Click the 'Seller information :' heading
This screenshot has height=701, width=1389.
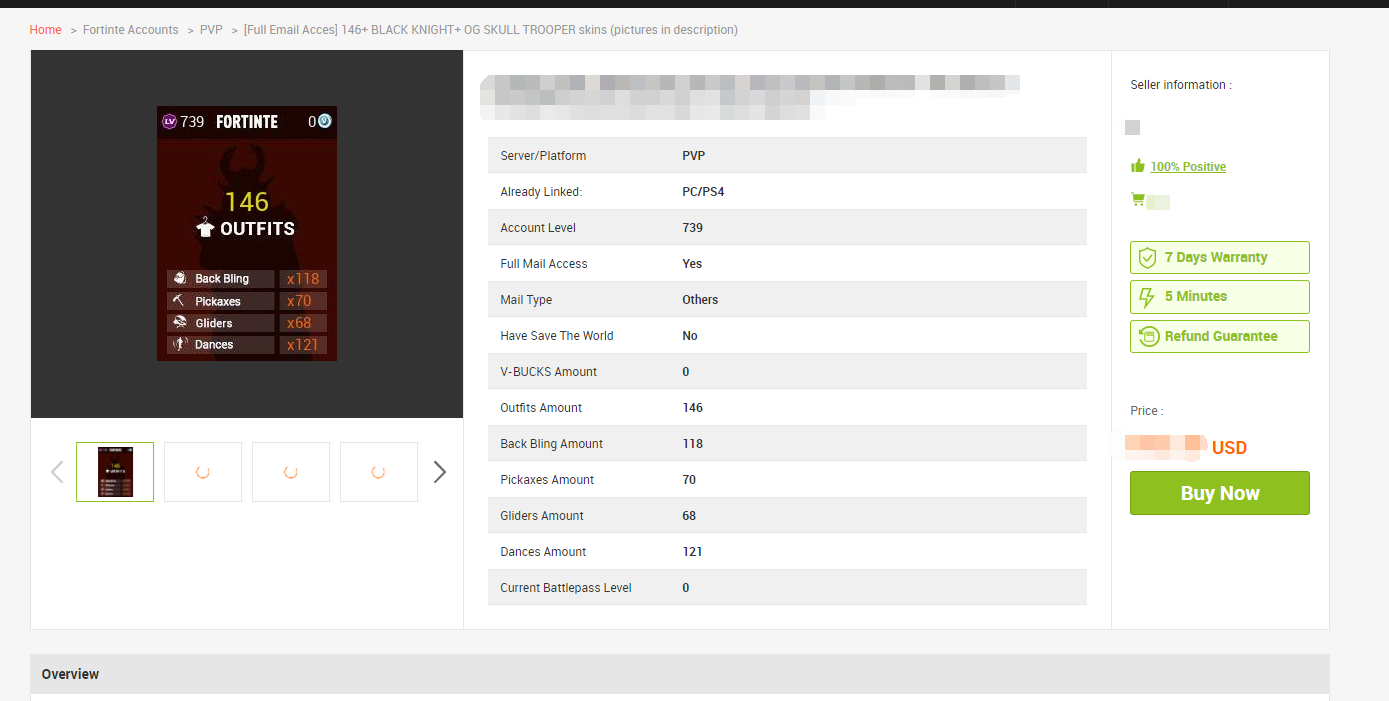(x=1181, y=85)
